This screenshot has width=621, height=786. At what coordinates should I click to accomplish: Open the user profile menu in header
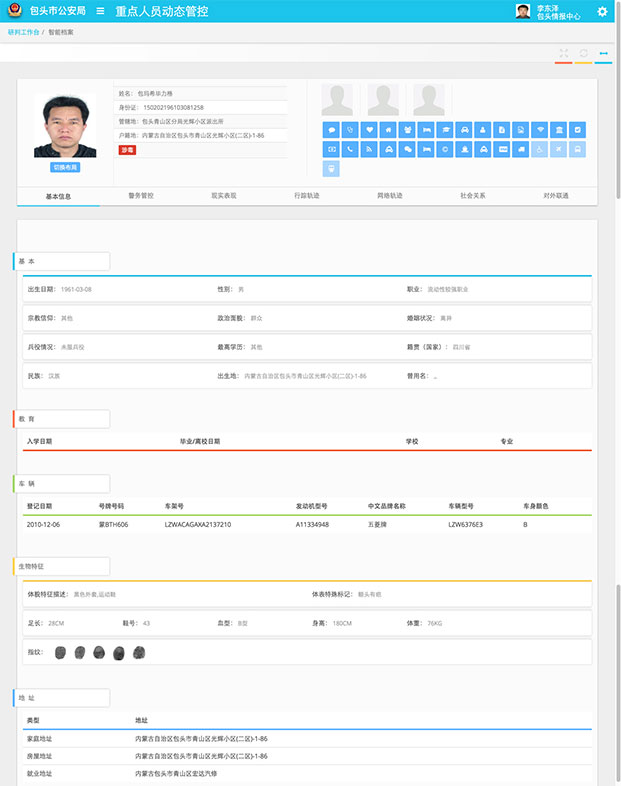(548, 11)
